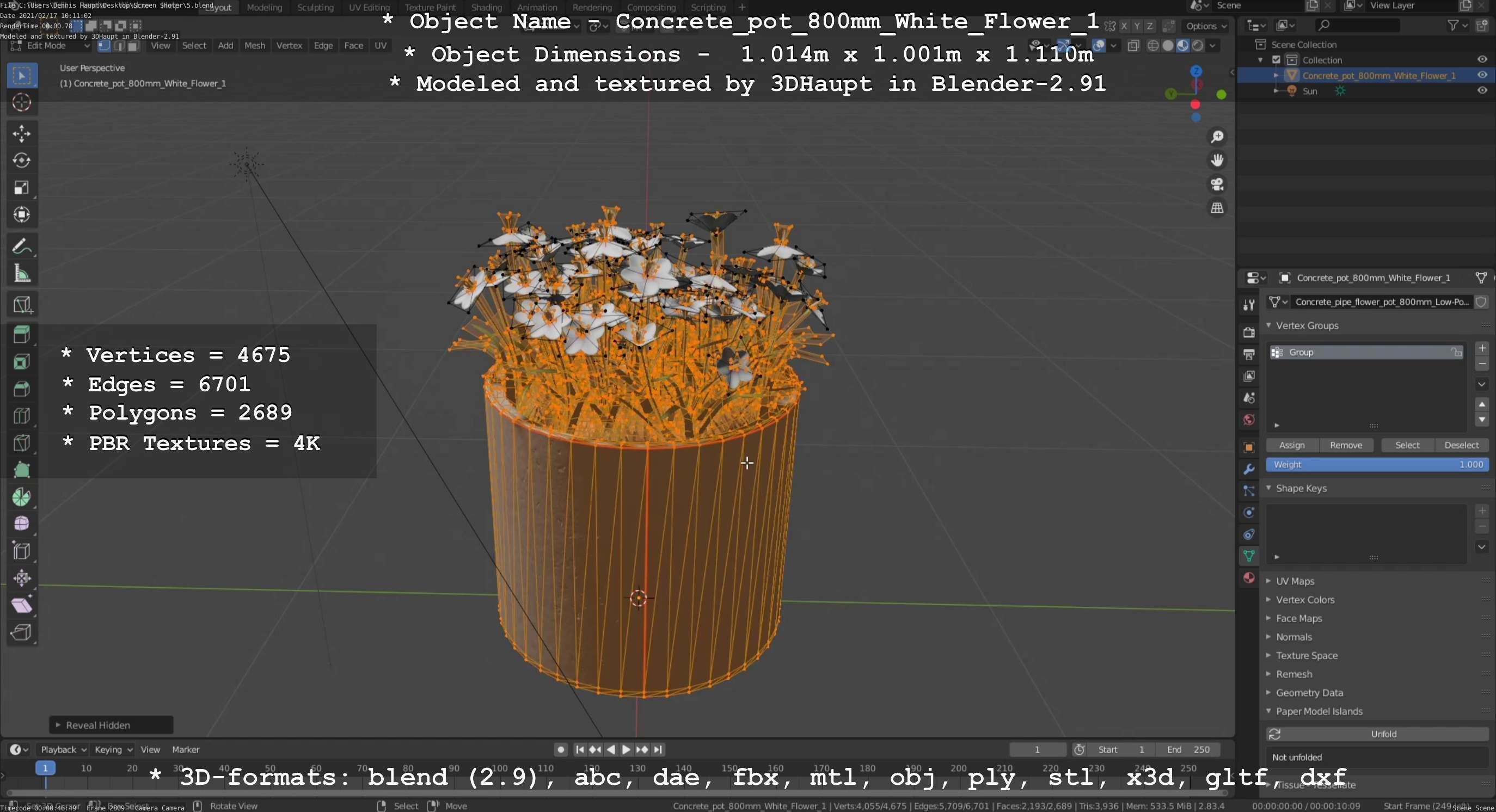The height and width of the screenshot is (812, 1496).
Task: Pick the Bevel tool
Action: pyautogui.click(x=22, y=389)
